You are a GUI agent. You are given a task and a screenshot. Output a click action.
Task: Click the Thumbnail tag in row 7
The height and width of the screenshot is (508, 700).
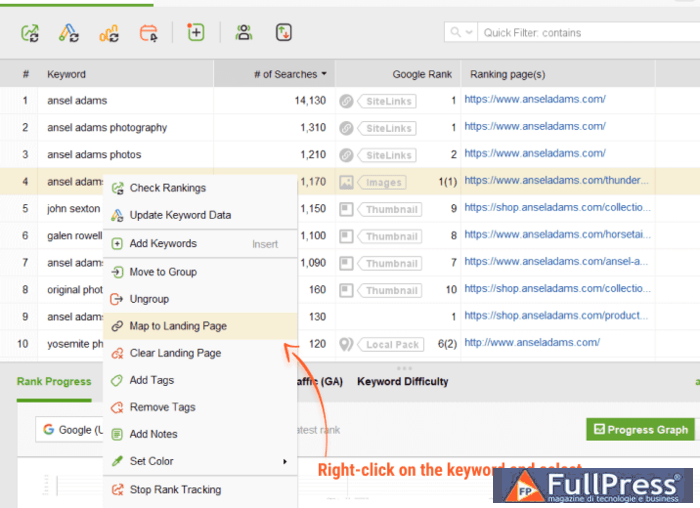tap(390, 263)
